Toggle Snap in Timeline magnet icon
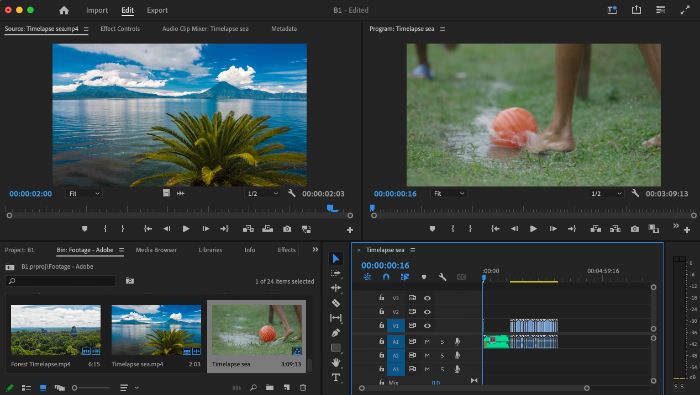 tap(386, 277)
